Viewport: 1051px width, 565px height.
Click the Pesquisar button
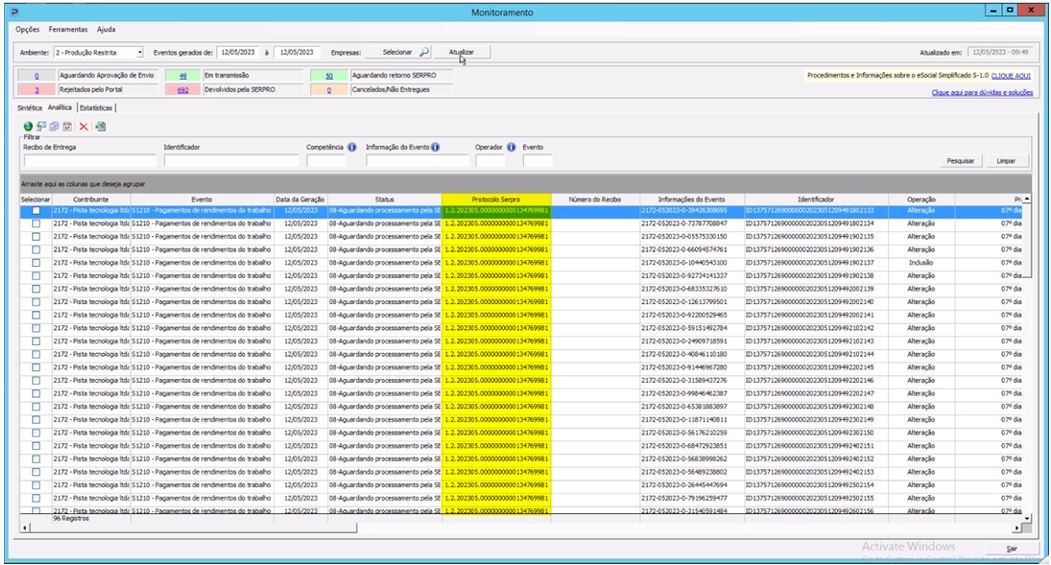click(x=961, y=161)
